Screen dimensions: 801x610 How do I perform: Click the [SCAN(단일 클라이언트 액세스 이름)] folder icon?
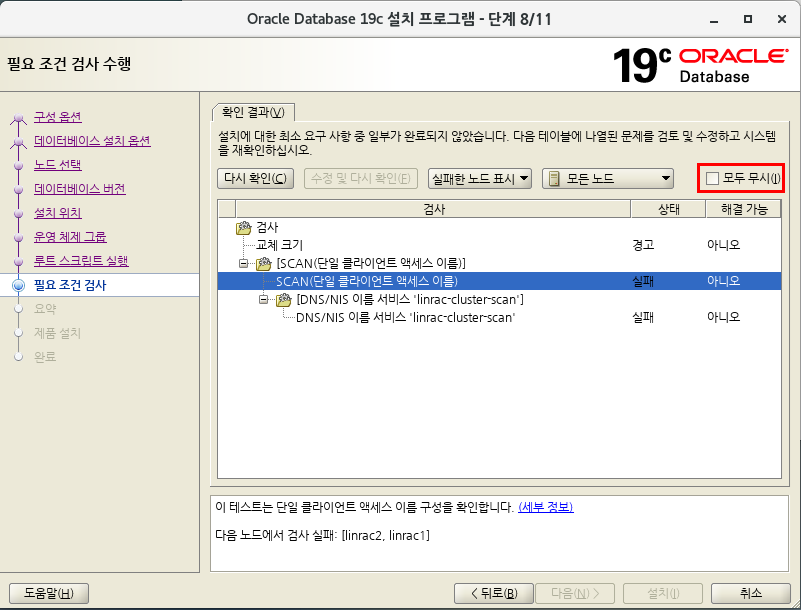pyautogui.click(x=264, y=264)
